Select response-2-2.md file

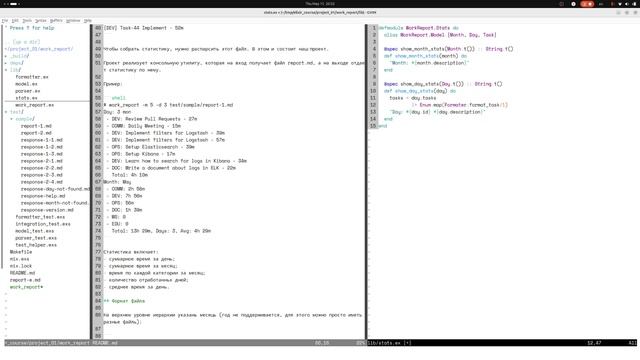click(x=42, y=168)
